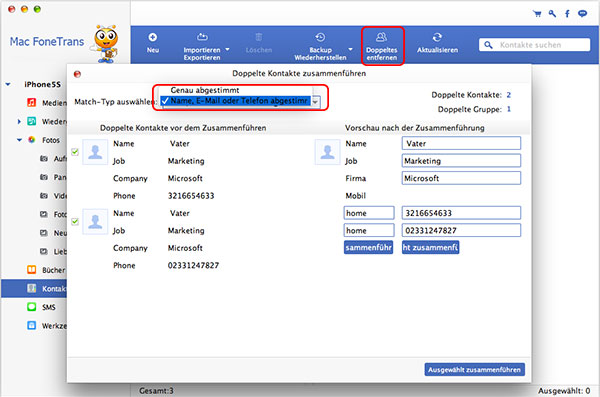Uncheck second Vater contact with phone 02331247827

tap(75, 221)
